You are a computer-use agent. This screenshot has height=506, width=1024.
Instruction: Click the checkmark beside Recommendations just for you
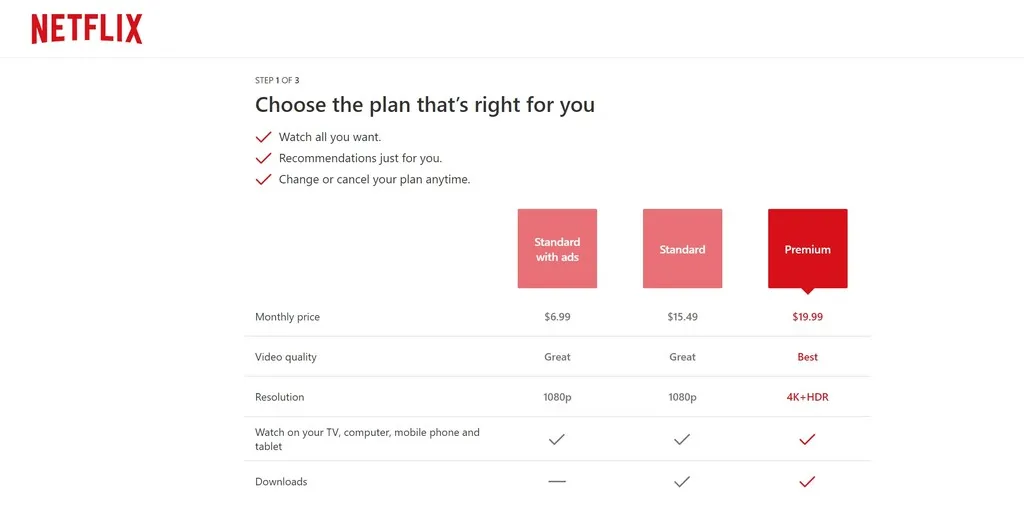[x=263, y=158]
